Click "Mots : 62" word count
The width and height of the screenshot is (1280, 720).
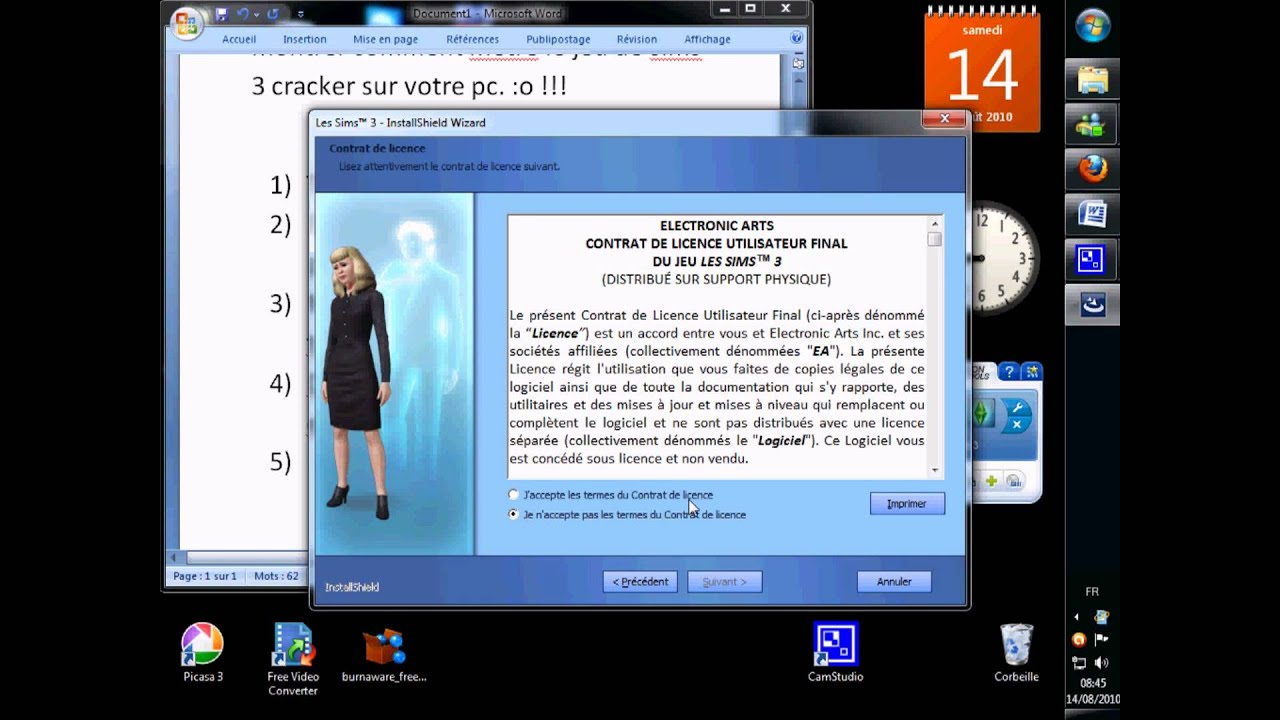[x=276, y=576]
